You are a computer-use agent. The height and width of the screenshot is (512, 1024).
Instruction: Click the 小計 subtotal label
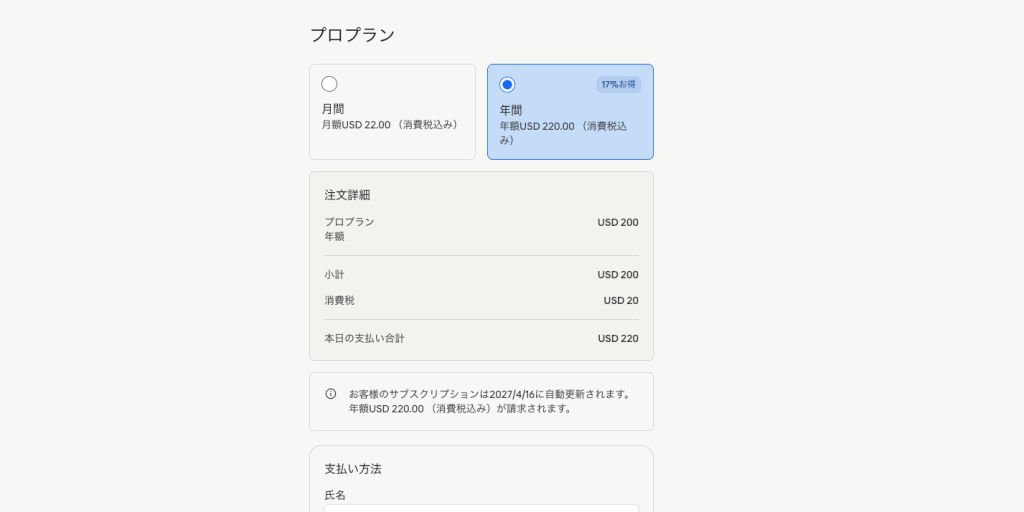[x=334, y=275]
